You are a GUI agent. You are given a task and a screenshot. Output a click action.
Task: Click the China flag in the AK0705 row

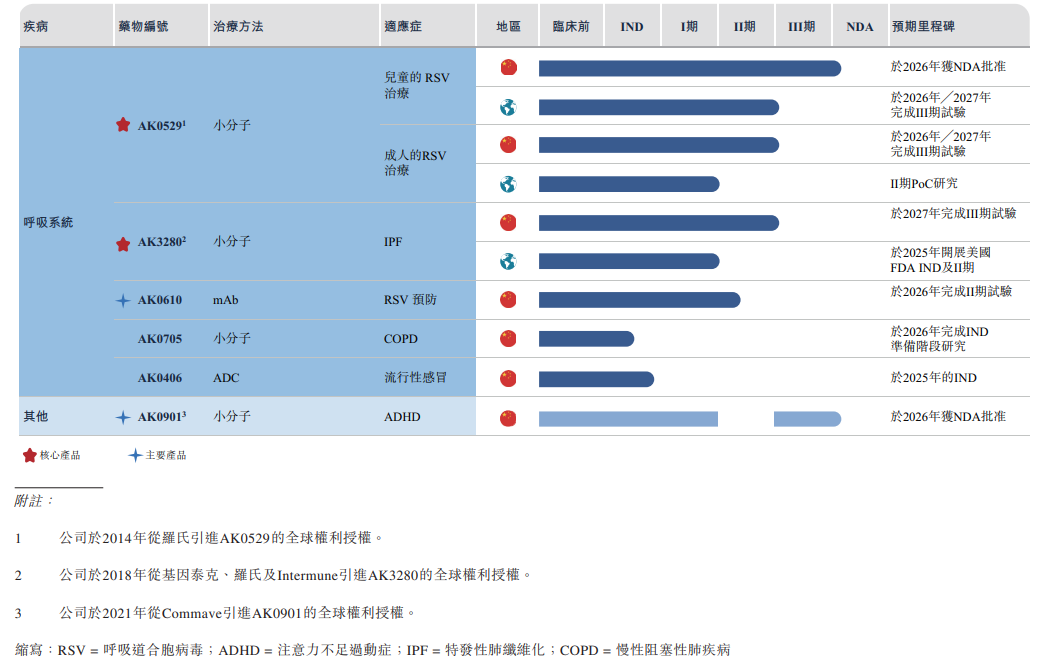pos(508,338)
